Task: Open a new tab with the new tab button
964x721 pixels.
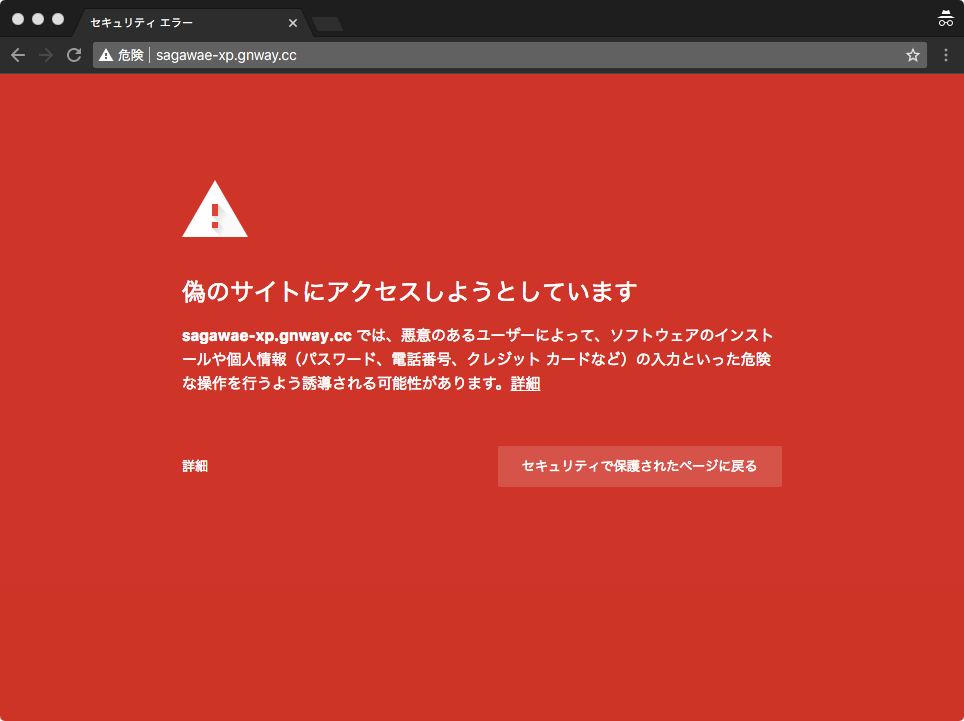Action: click(x=328, y=24)
